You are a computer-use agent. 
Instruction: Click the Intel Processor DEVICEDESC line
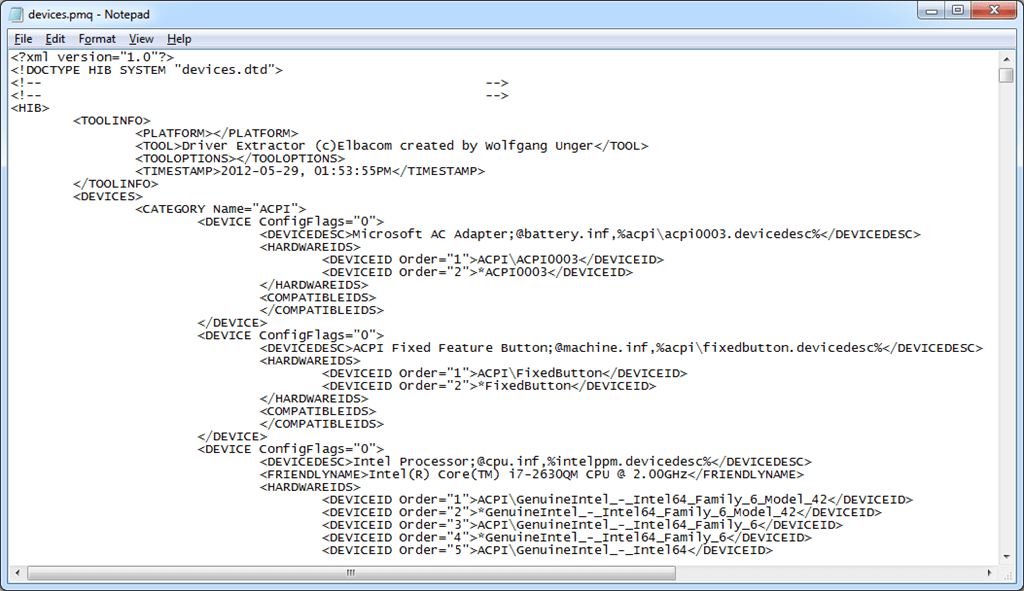pyautogui.click(x=536, y=462)
